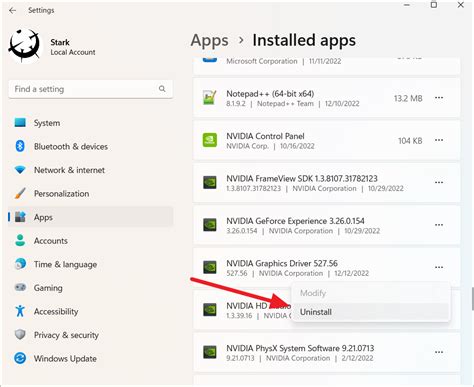
Task: Open the more options for Notepad++
Action: [439, 98]
